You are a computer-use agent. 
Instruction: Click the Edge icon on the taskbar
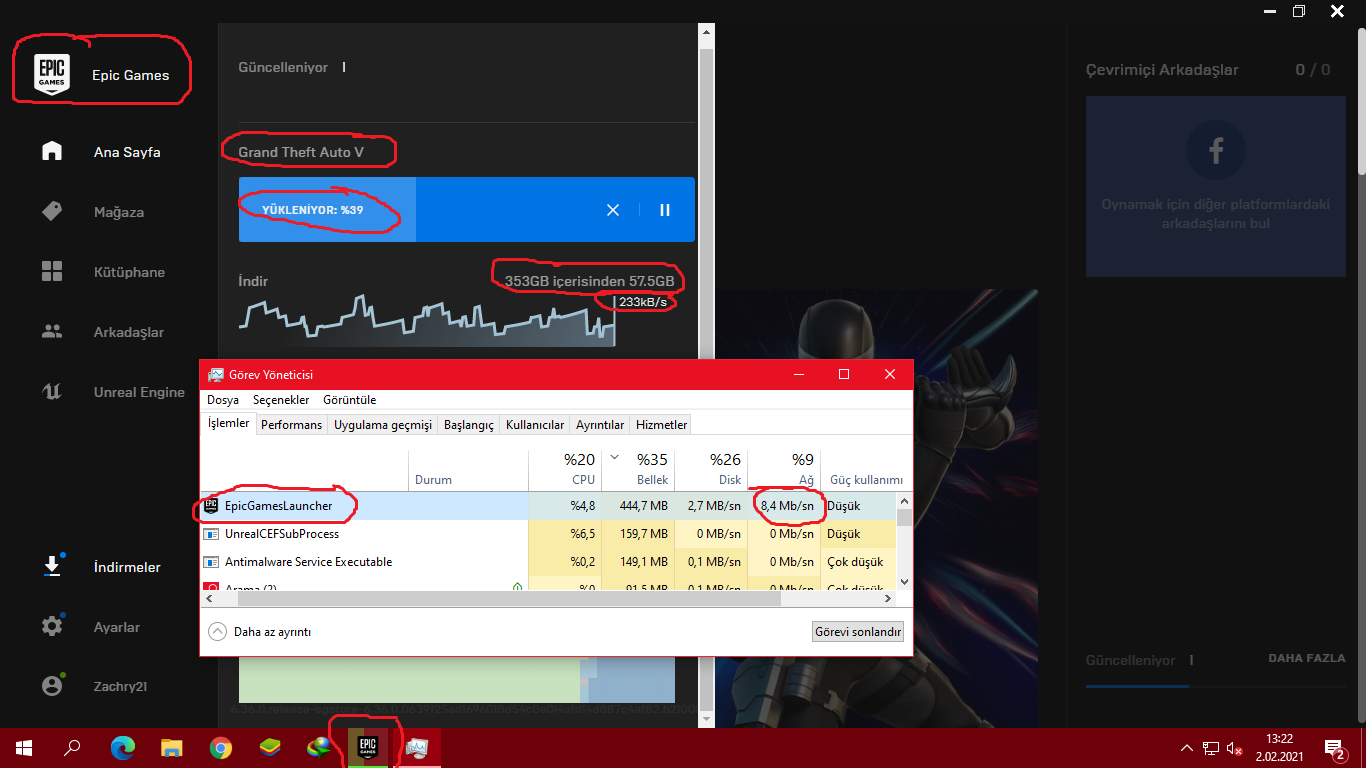123,748
